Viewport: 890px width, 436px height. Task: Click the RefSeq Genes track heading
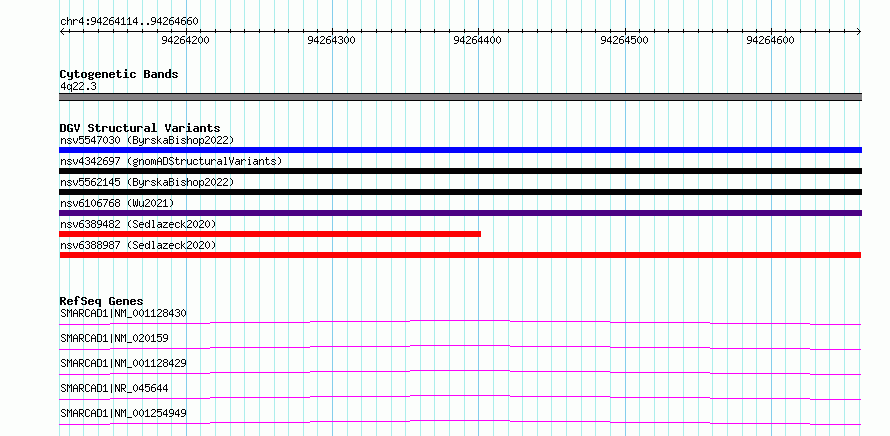[x=102, y=301]
